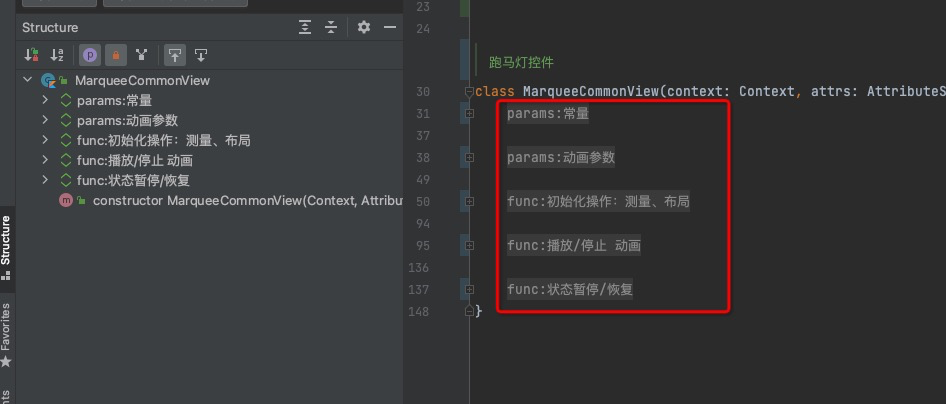946x404 pixels.
Task: Open the Structure tool window tab
Action: [6, 248]
